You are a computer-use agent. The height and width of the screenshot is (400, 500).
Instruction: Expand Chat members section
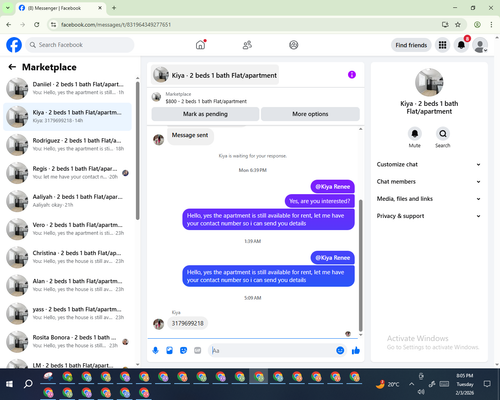point(429,182)
